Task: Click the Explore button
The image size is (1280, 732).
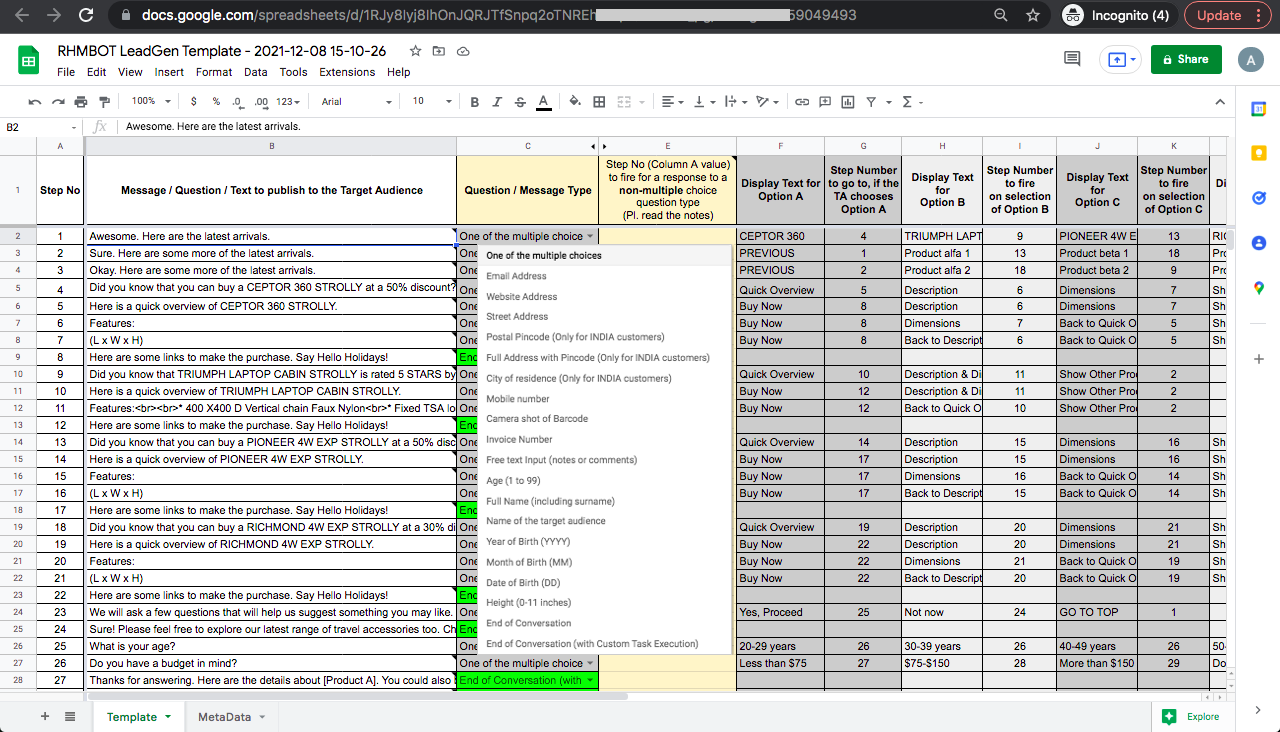Action: pos(1193,716)
